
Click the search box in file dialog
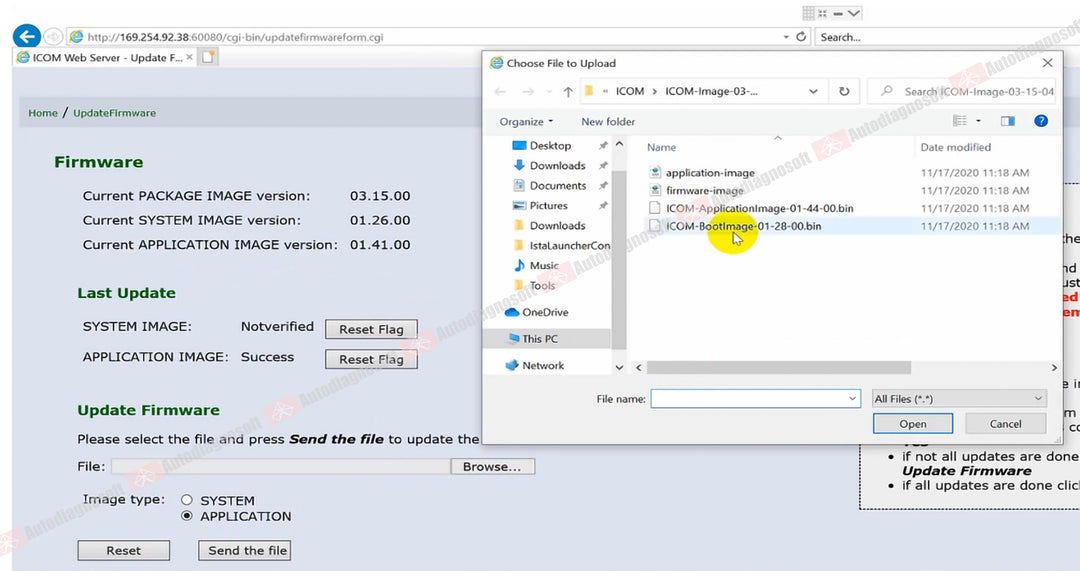tap(962, 92)
